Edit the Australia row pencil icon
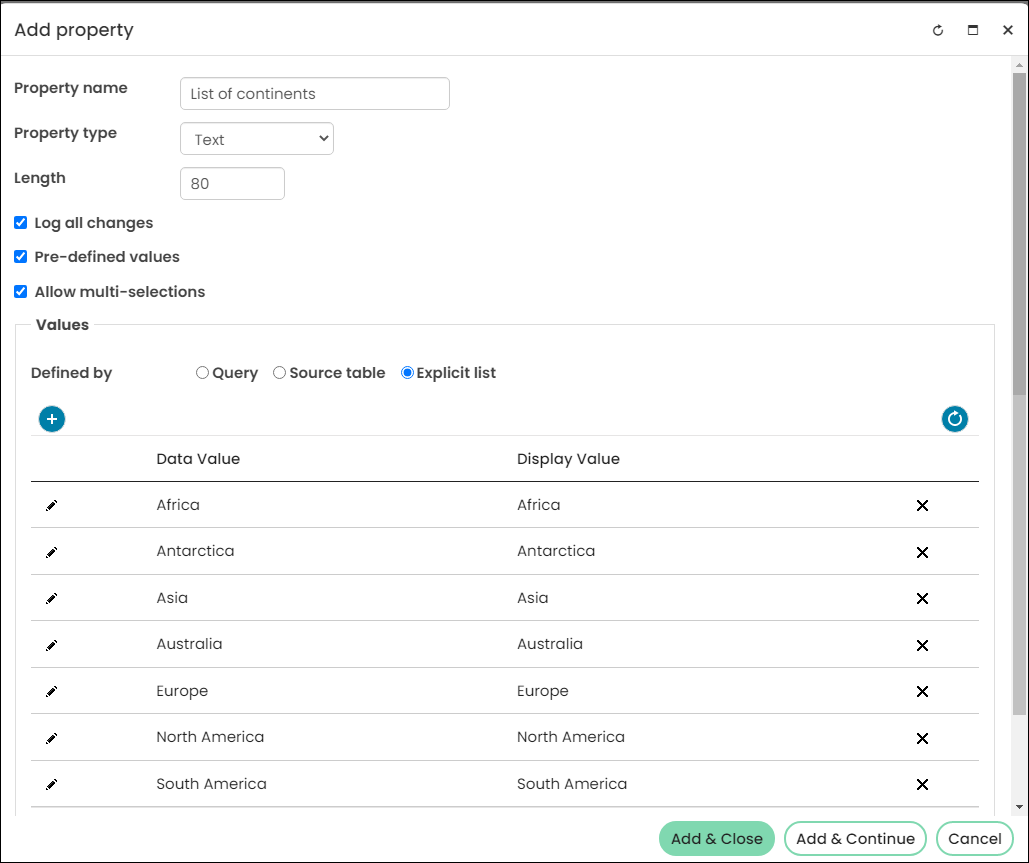Screen dimensions: 1029x863 point(51,645)
